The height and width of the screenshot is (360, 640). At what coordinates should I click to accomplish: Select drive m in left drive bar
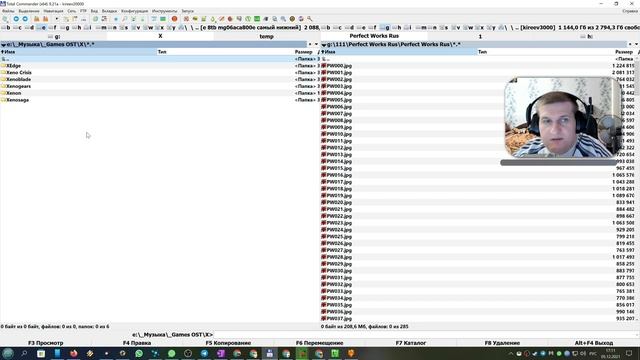pyautogui.click(x=100, y=27)
